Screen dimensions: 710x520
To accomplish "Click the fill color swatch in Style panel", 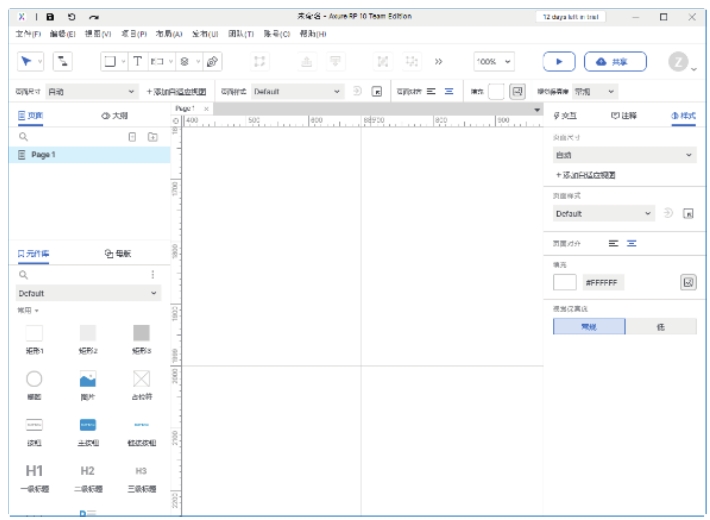I will (565, 283).
